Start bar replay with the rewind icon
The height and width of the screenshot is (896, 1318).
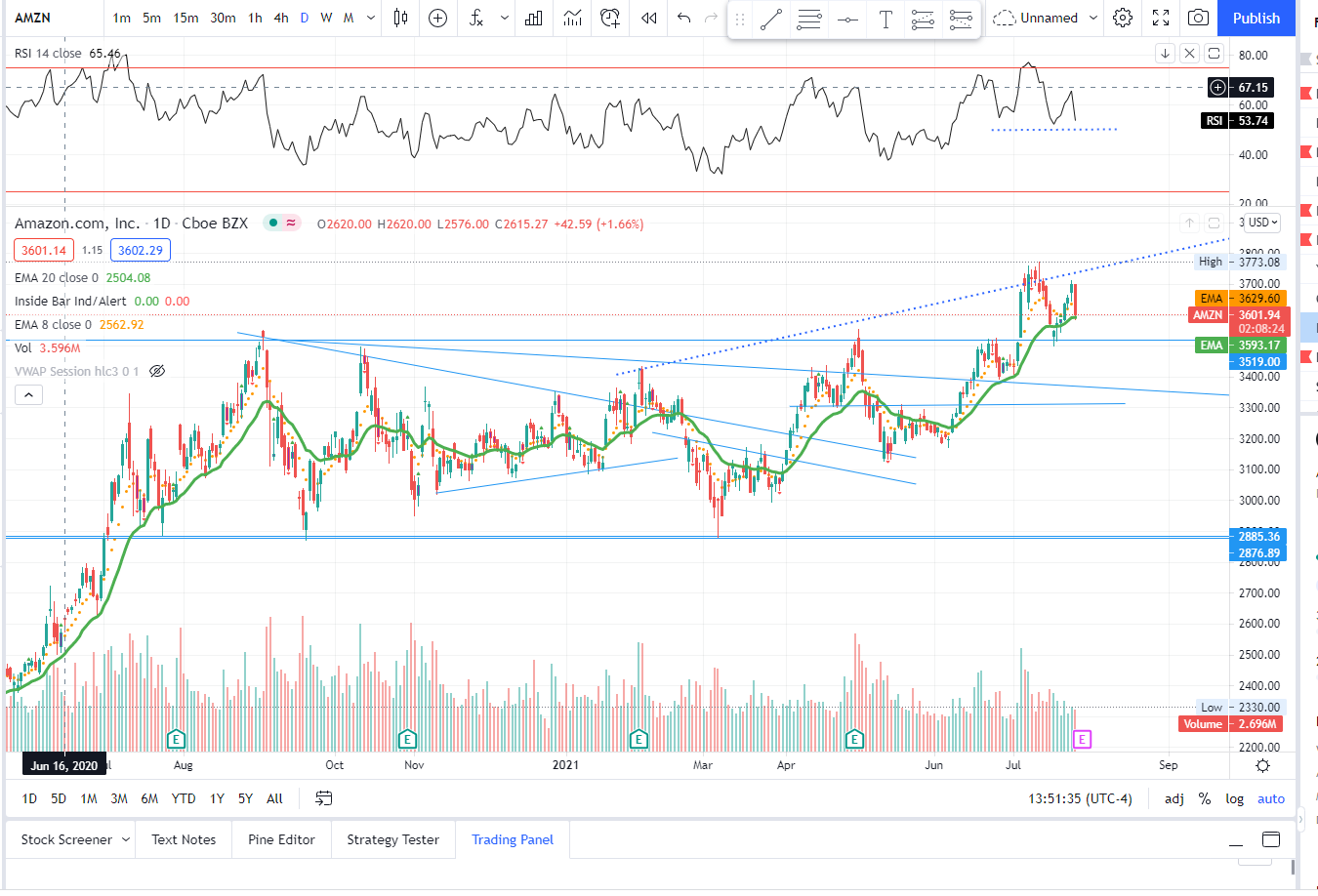tap(649, 18)
